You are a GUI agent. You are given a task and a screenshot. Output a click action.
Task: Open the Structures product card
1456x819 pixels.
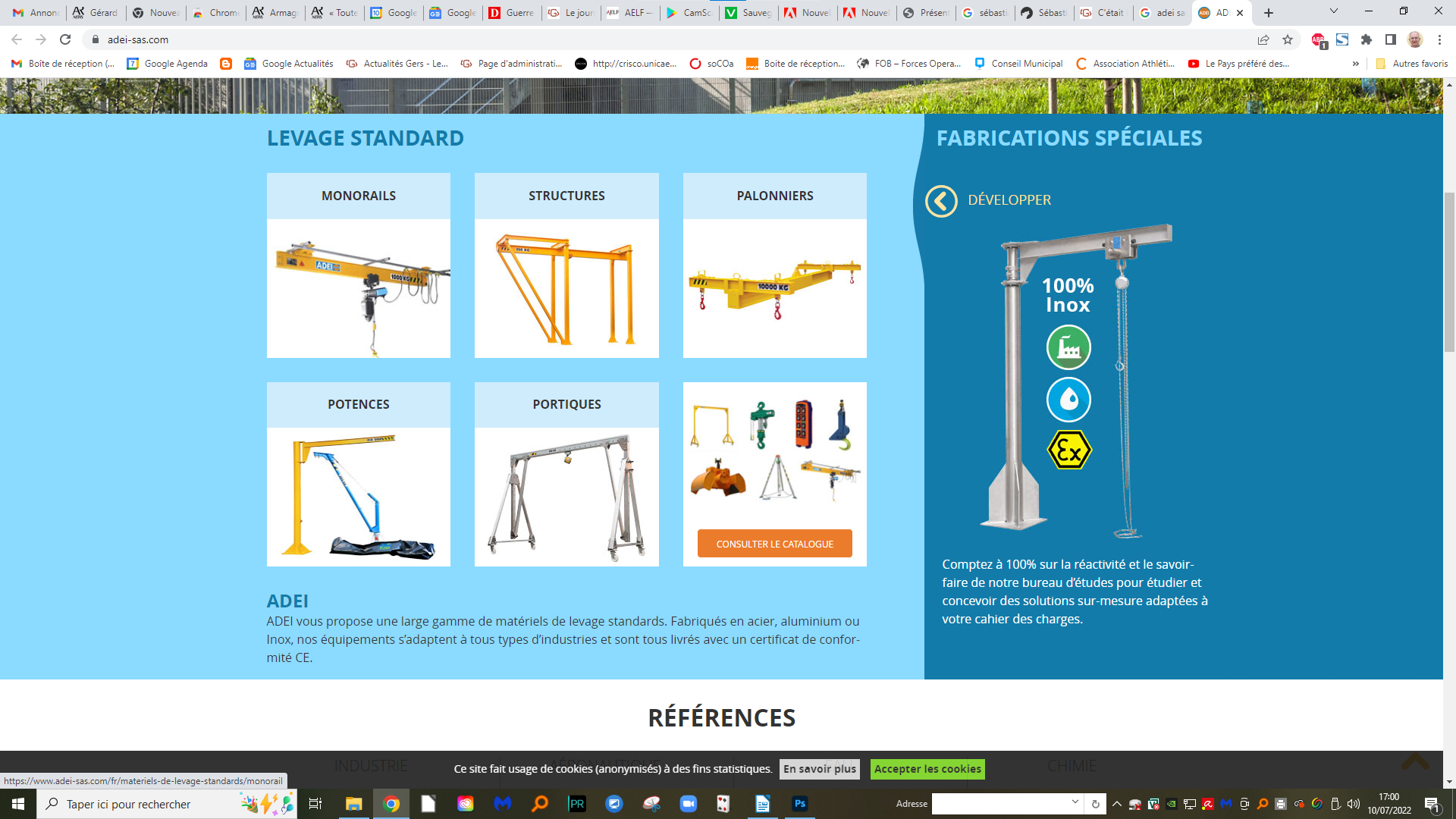click(566, 265)
